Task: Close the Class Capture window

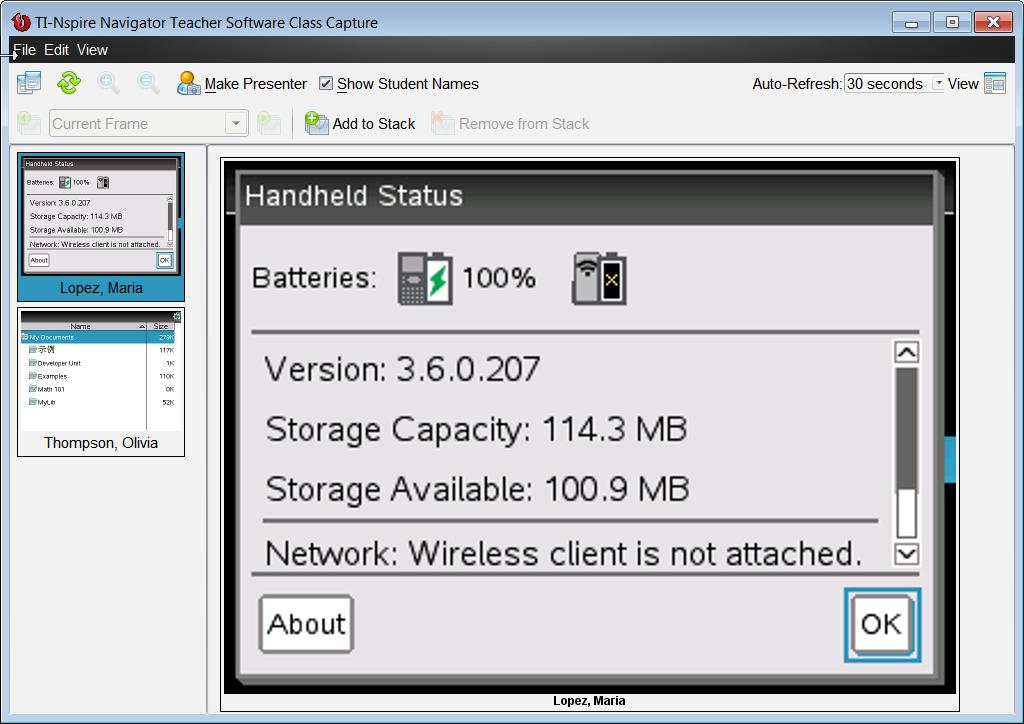Action: click(x=993, y=22)
